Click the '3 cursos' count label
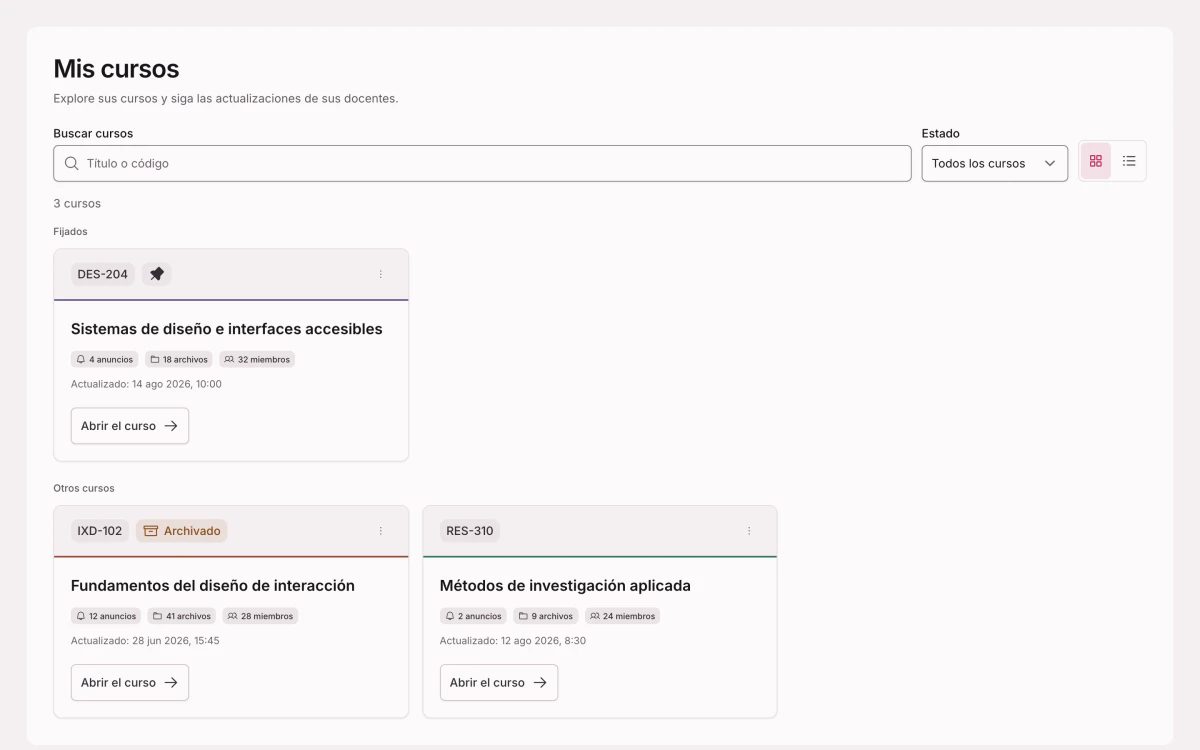 click(77, 204)
